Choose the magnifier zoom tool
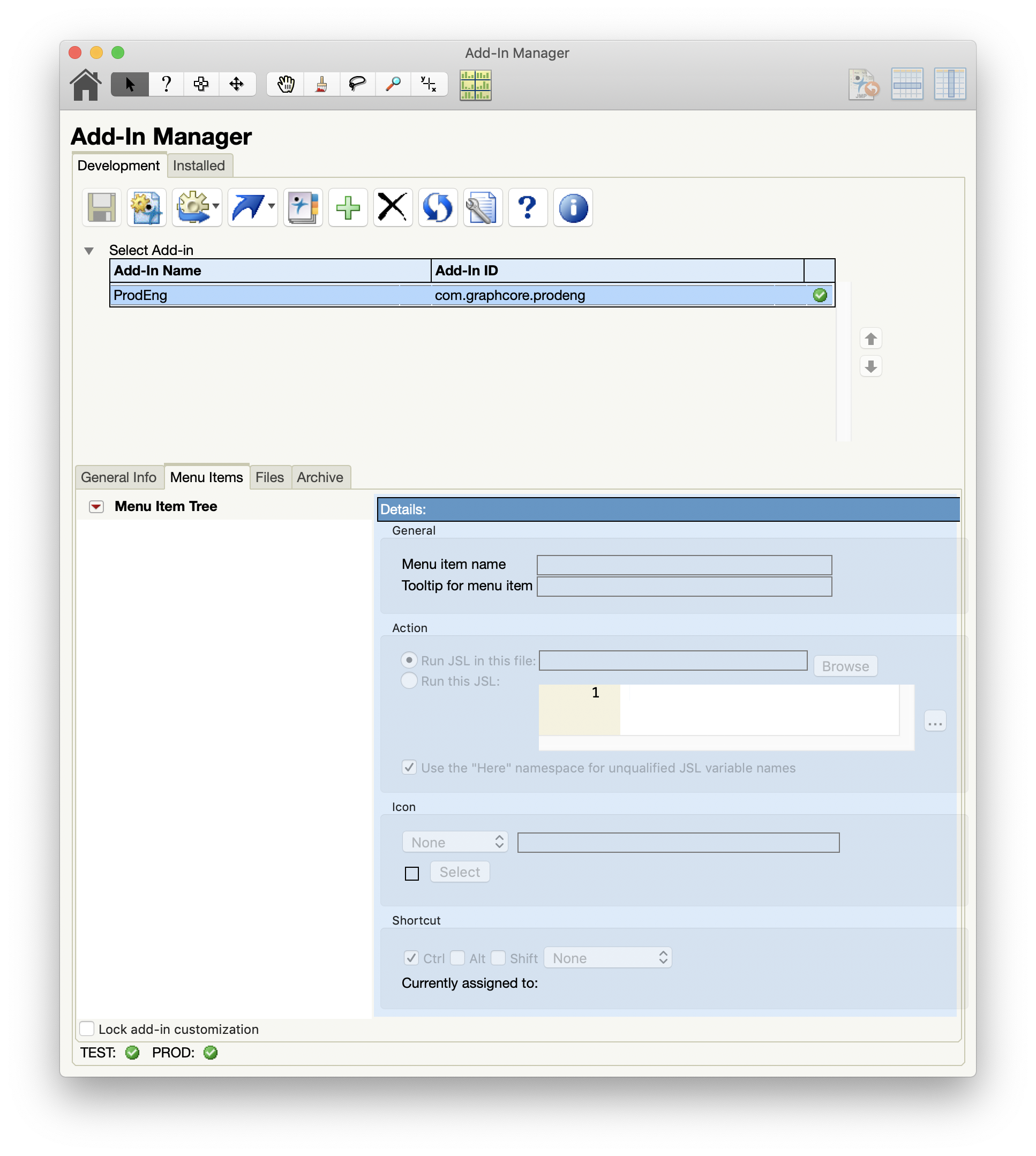Screen dimensions: 1036x1156 393,84
